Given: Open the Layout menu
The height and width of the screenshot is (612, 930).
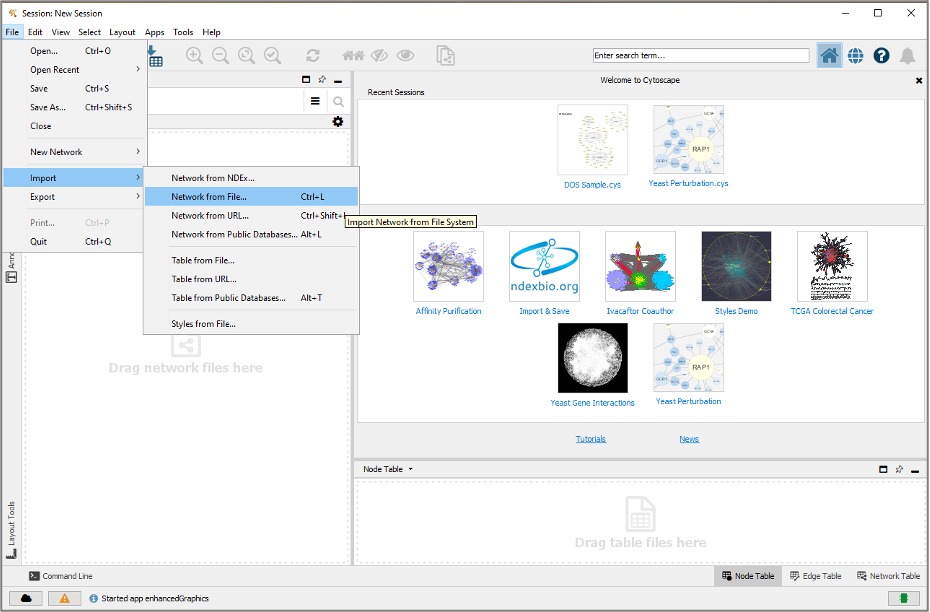Looking at the screenshot, I should 122,32.
